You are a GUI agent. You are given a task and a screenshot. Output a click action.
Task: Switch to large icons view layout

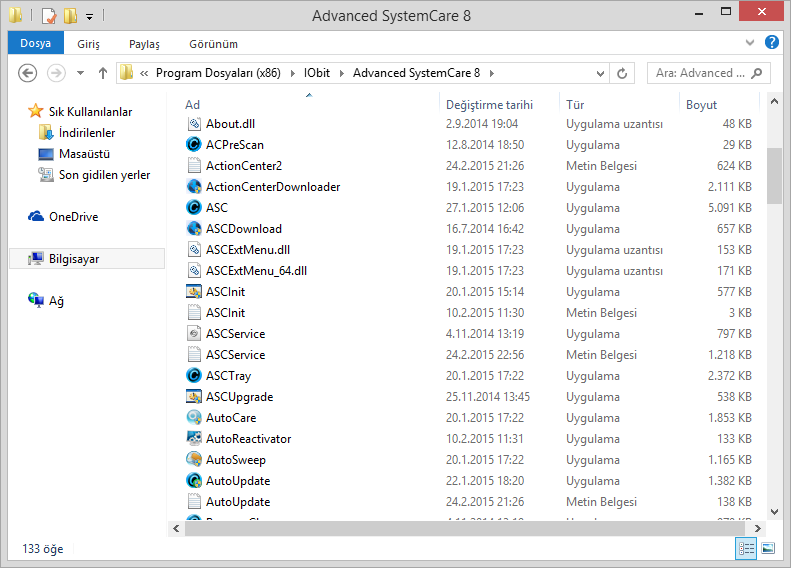click(768, 548)
